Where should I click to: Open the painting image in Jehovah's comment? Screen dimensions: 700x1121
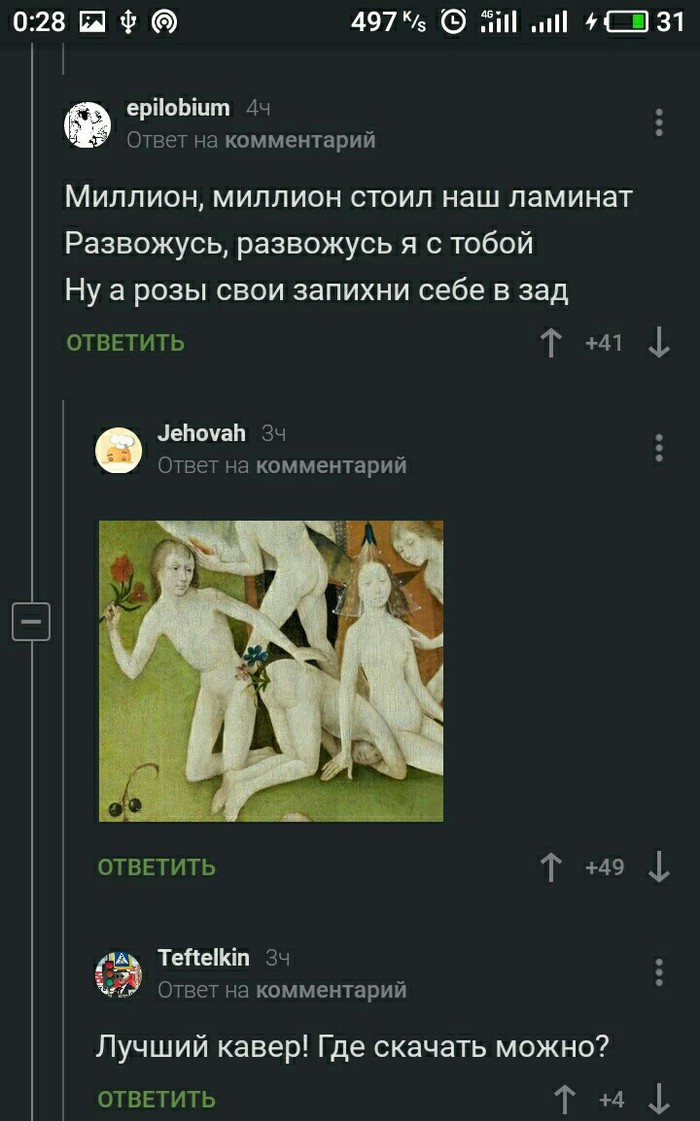pyautogui.click(x=271, y=671)
